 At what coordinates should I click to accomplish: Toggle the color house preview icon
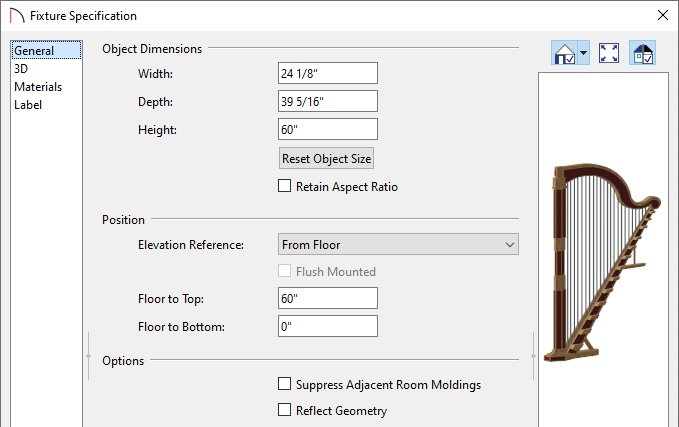643,53
